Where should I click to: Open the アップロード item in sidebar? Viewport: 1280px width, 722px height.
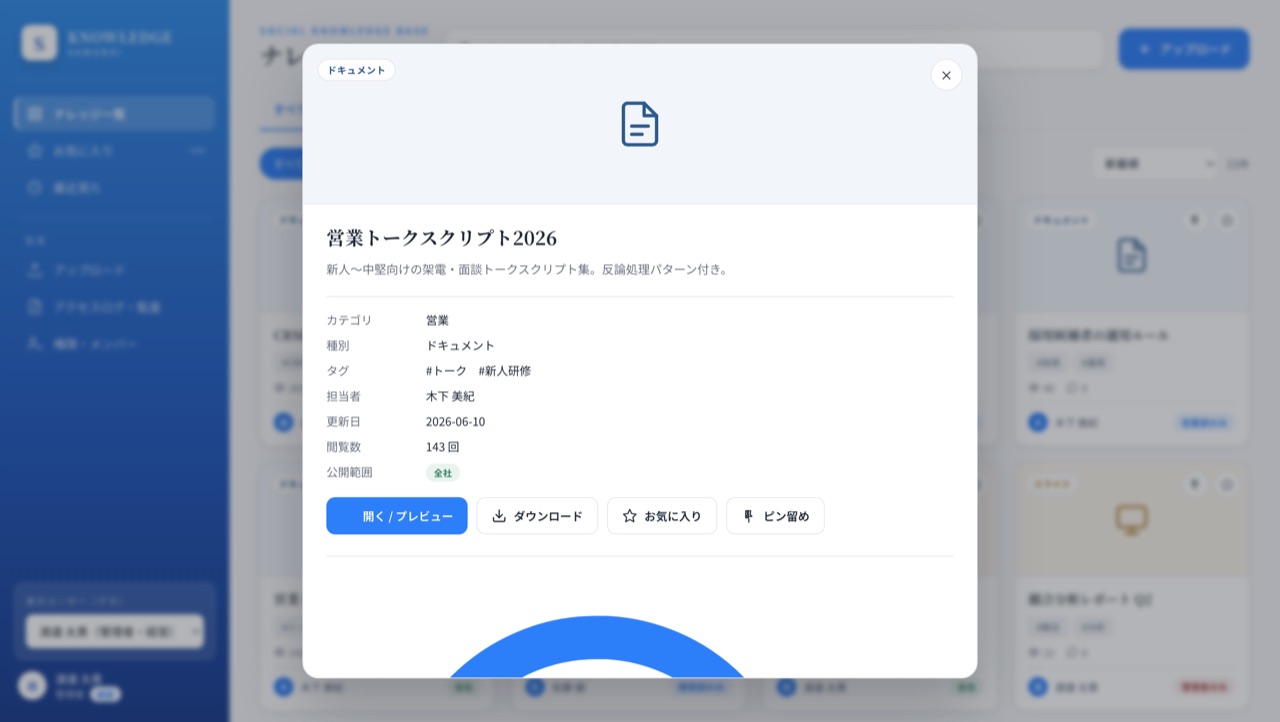pos(114,270)
